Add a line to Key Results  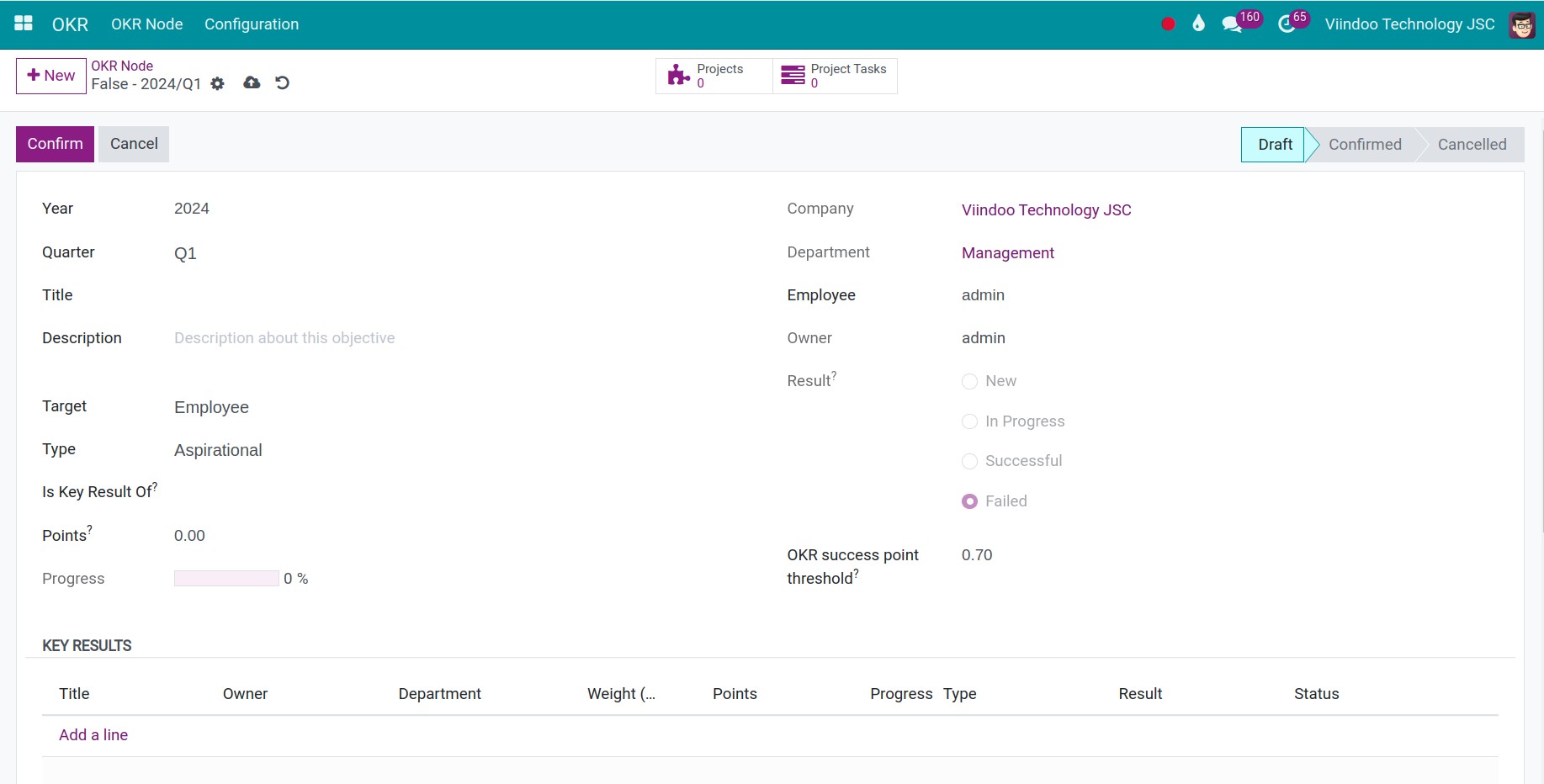coord(93,735)
